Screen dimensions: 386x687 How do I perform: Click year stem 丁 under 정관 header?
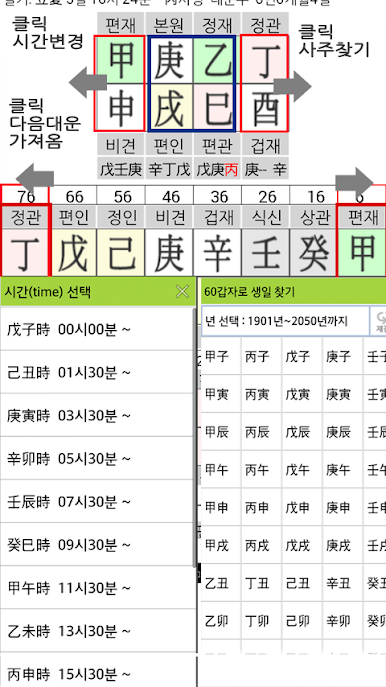264,59
